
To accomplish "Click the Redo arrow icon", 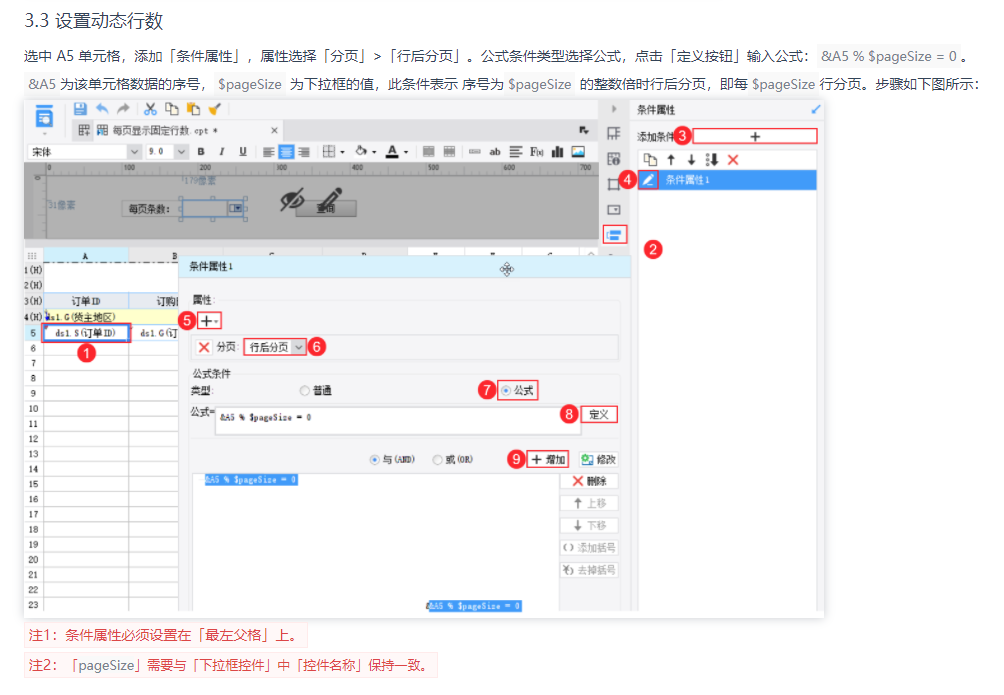I will (123, 109).
